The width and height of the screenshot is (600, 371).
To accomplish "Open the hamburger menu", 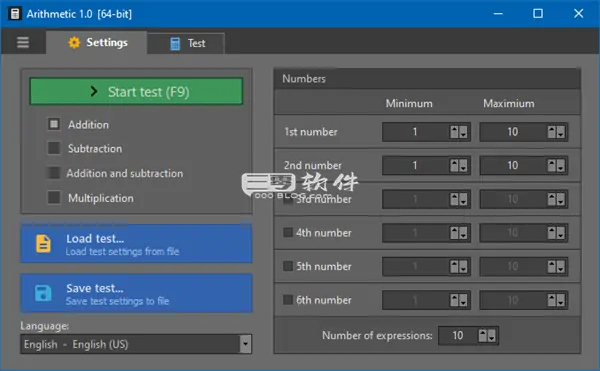I will (23, 42).
